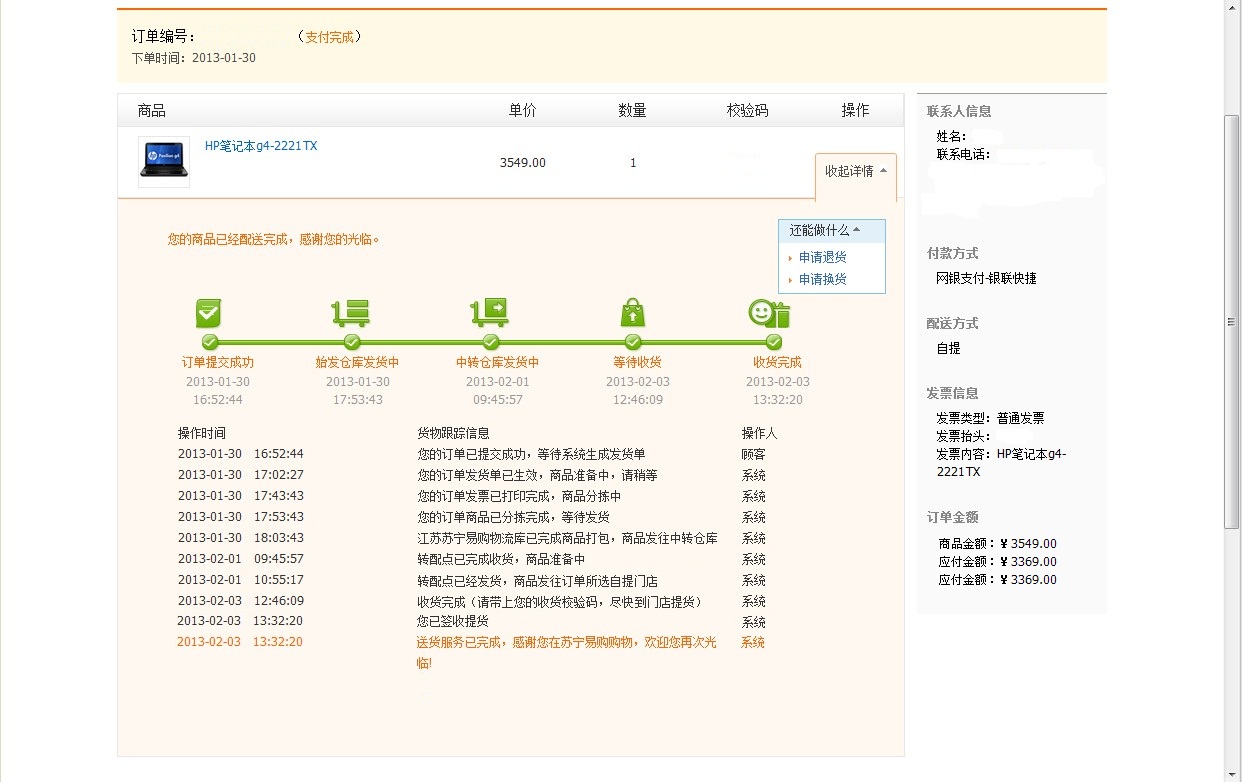Screen dimensions: 1242x782
Task: Collapse the 还能做什么 dropdown
Action: tap(832, 231)
